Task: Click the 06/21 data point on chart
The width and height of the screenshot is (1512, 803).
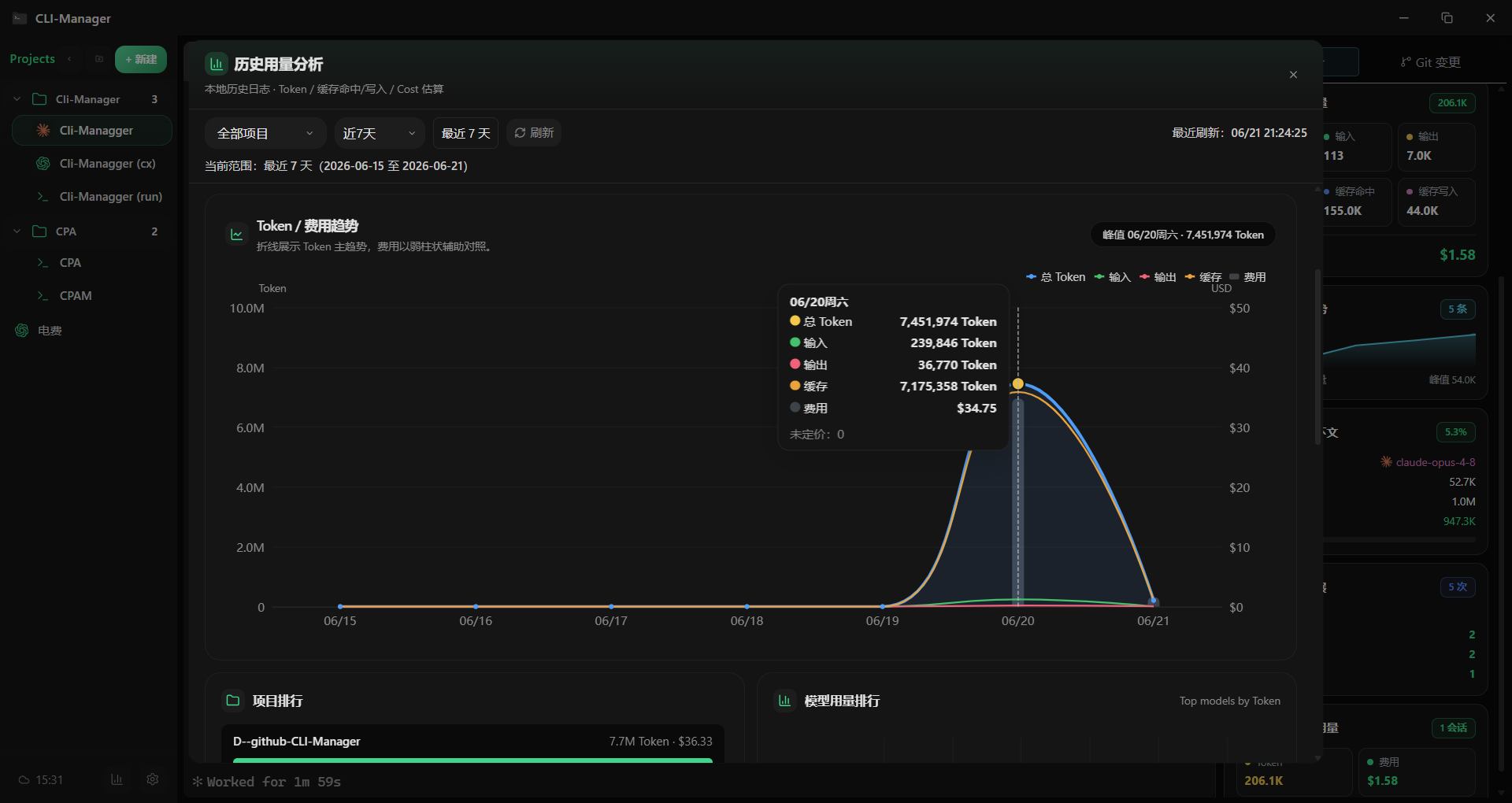Action: click(1154, 601)
